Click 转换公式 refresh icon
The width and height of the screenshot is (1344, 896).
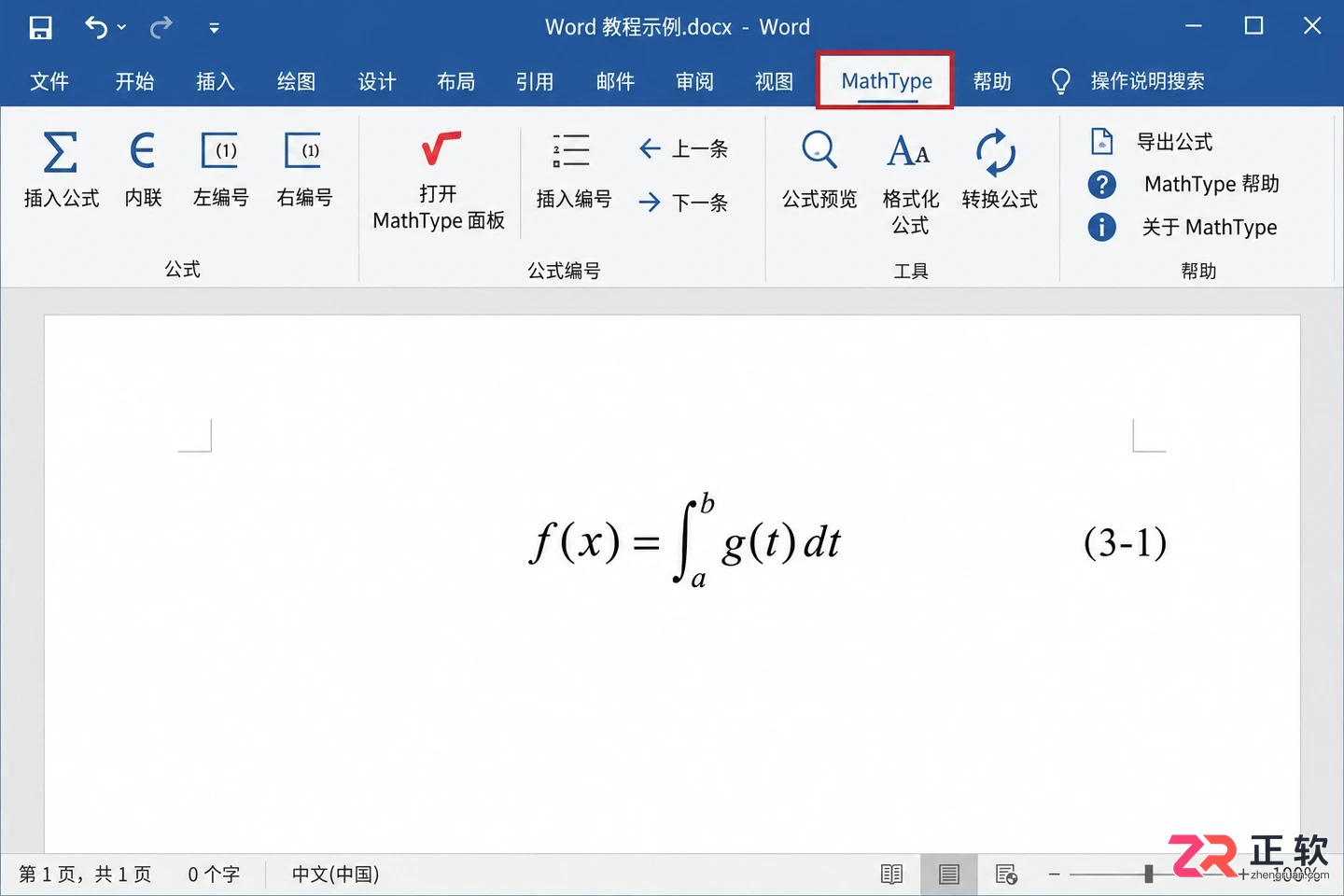[x=996, y=152]
